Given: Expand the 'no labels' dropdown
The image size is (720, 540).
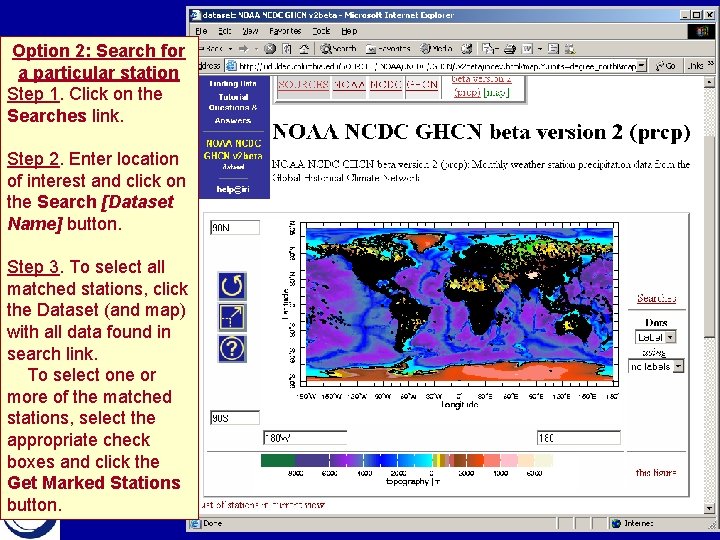Looking at the screenshot, I should pyautogui.click(x=678, y=366).
